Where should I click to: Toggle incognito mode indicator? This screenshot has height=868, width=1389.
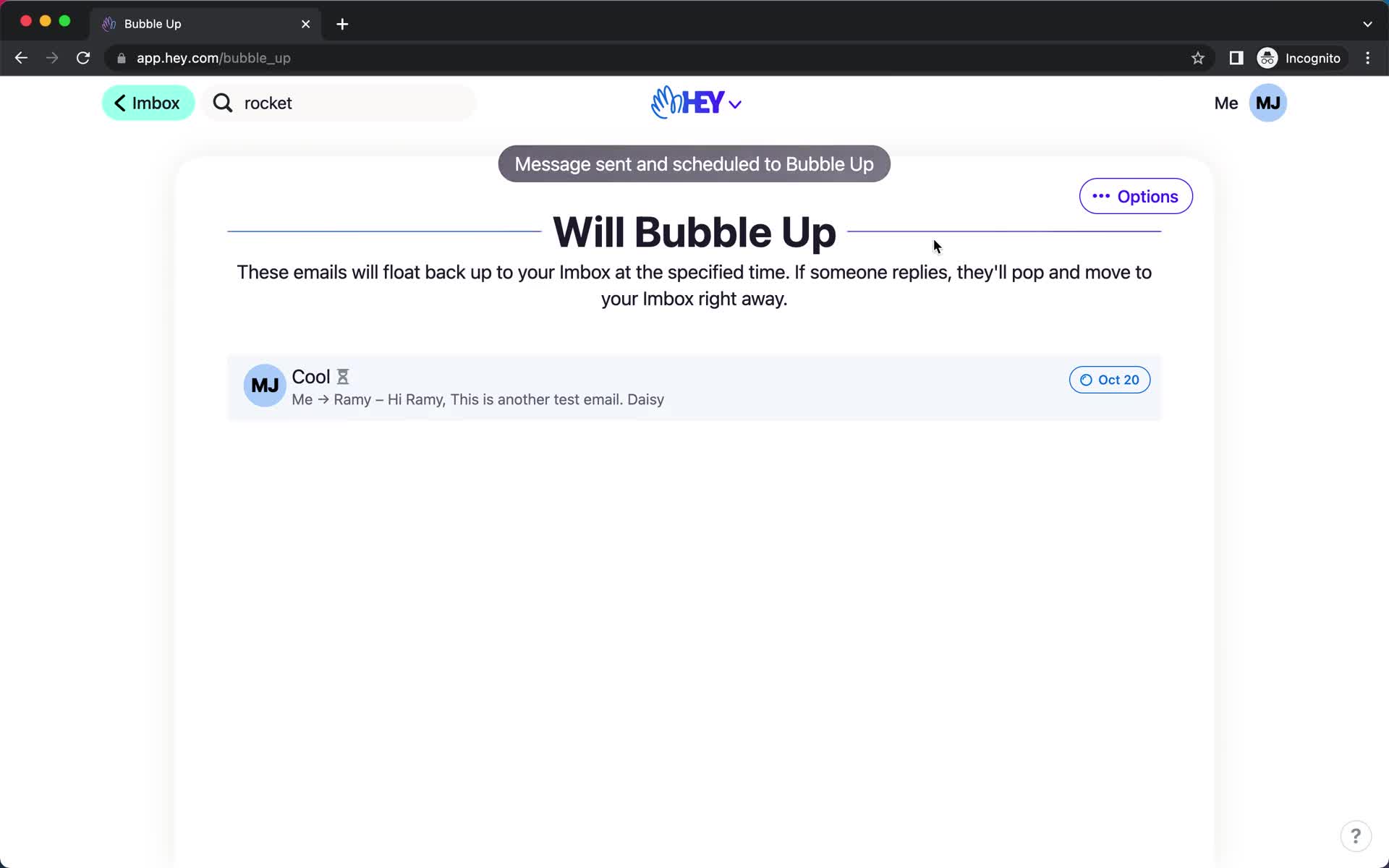click(1300, 57)
